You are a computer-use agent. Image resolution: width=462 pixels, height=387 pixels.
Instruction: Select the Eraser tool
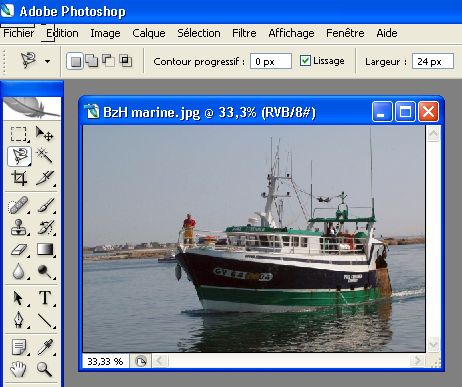point(18,249)
